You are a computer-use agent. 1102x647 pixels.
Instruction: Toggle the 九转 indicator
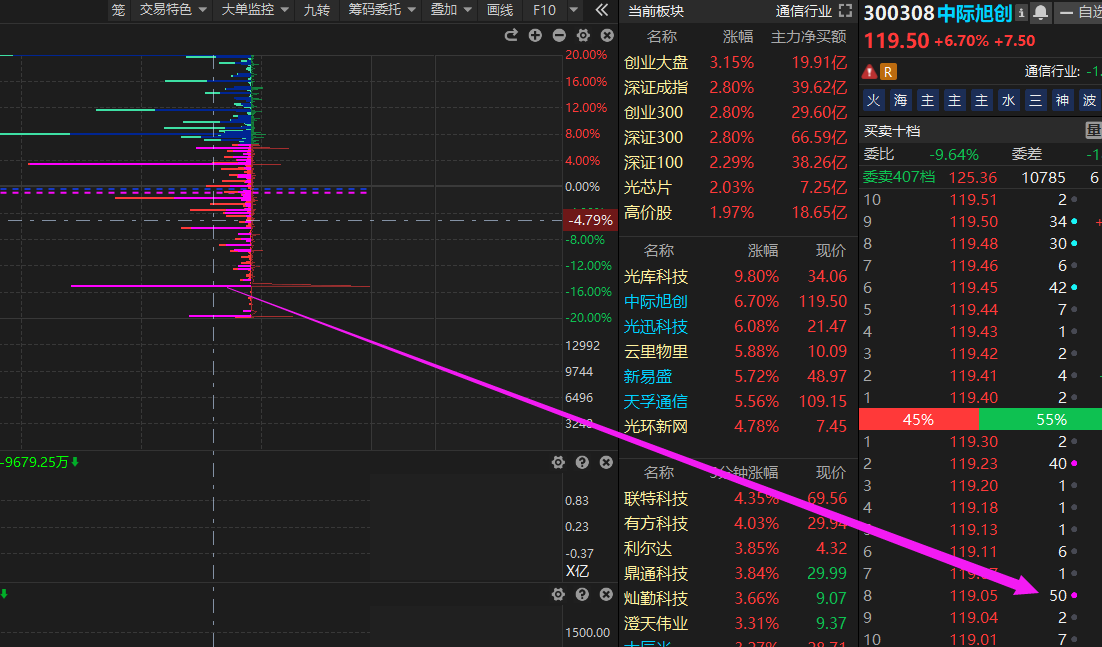click(x=316, y=10)
